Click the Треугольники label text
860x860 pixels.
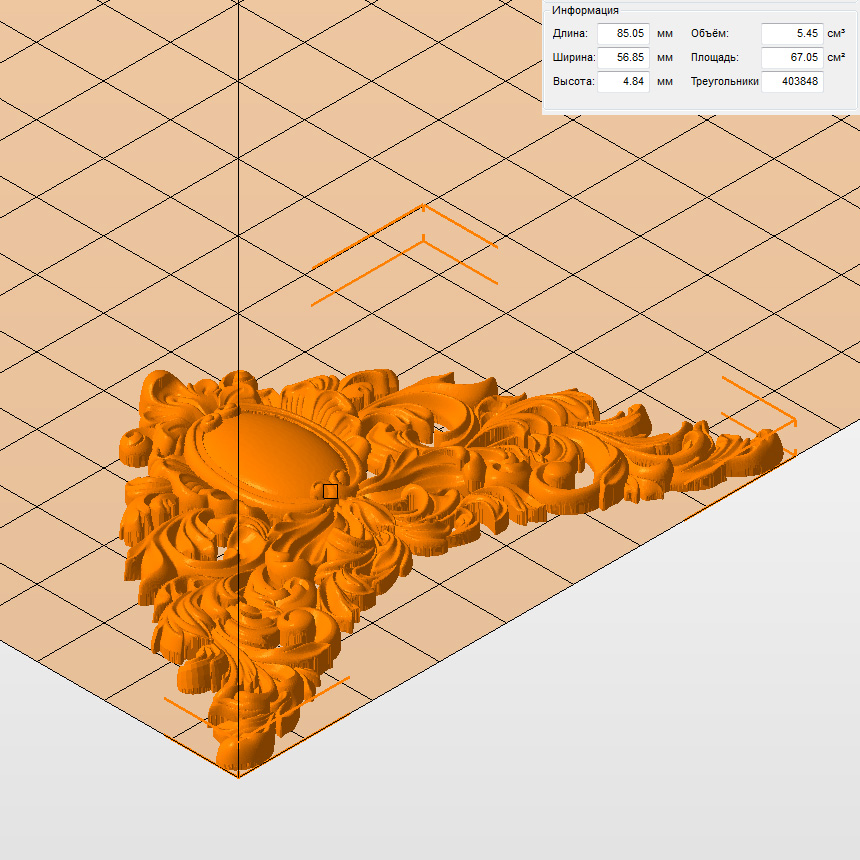pyautogui.click(x=724, y=82)
